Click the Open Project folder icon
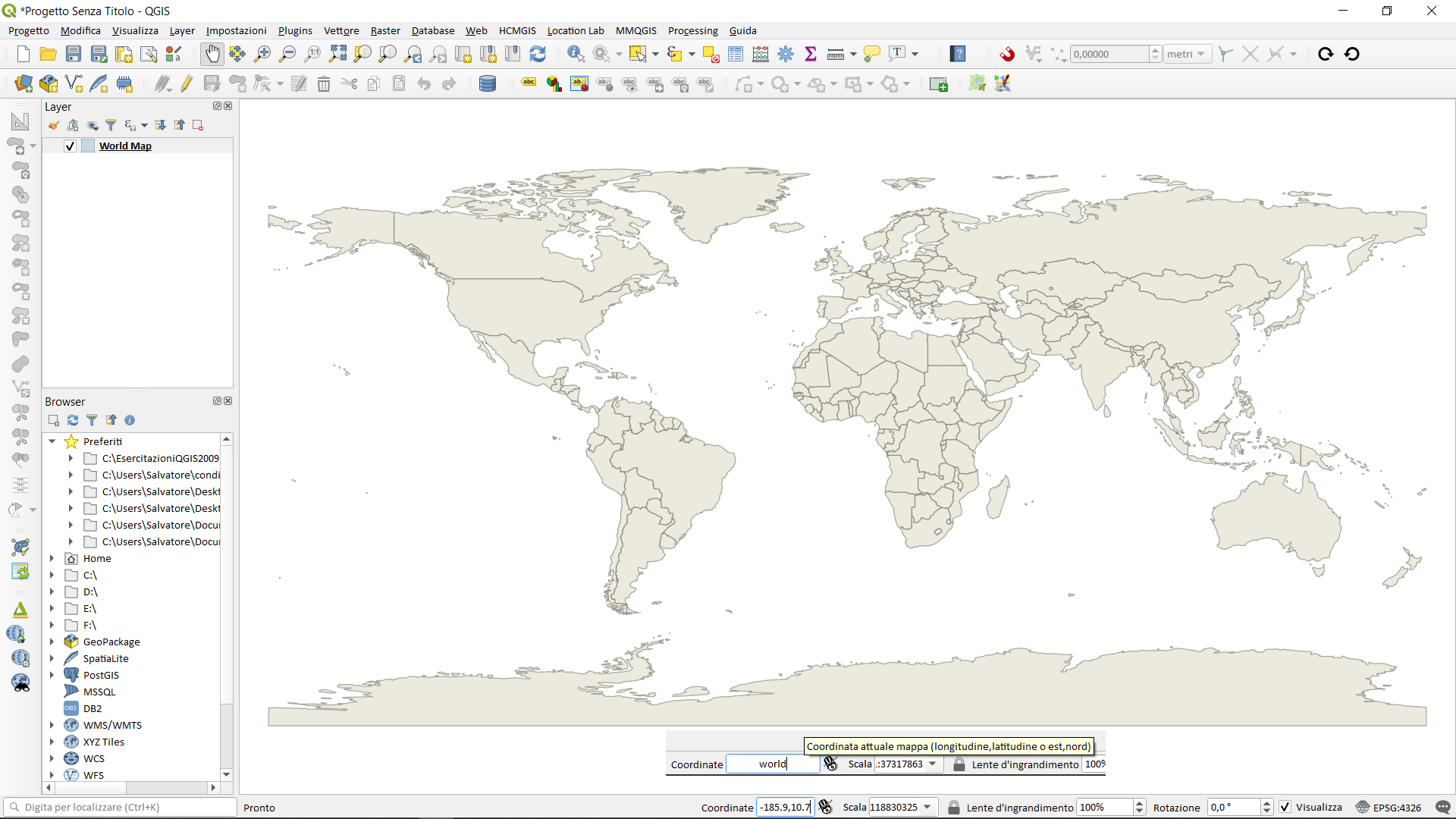The image size is (1456, 819). [x=48, y=54]
